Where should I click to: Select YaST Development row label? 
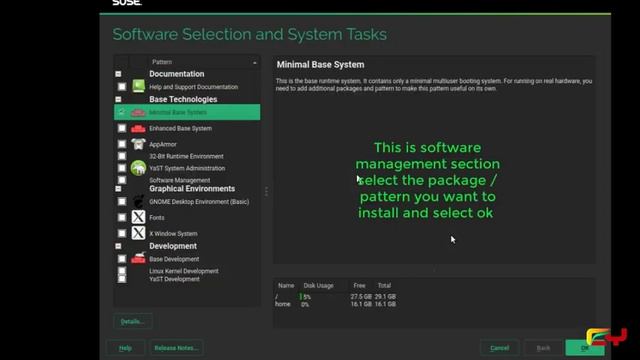(174, 279)
